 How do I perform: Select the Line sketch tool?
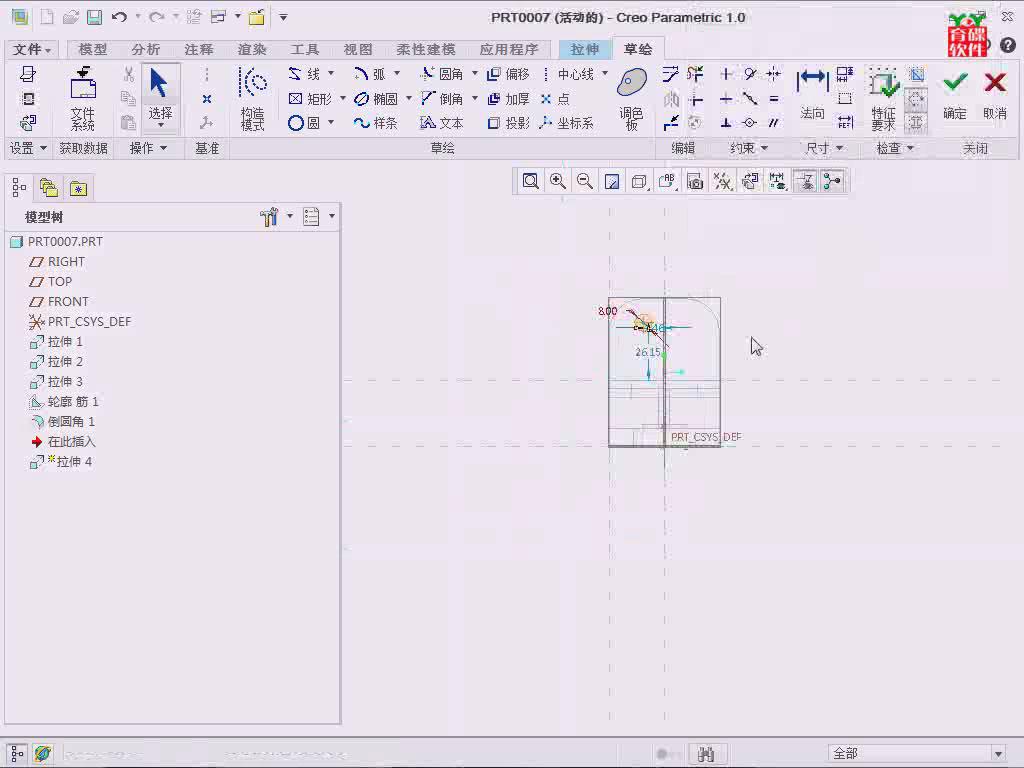(304, 74)
